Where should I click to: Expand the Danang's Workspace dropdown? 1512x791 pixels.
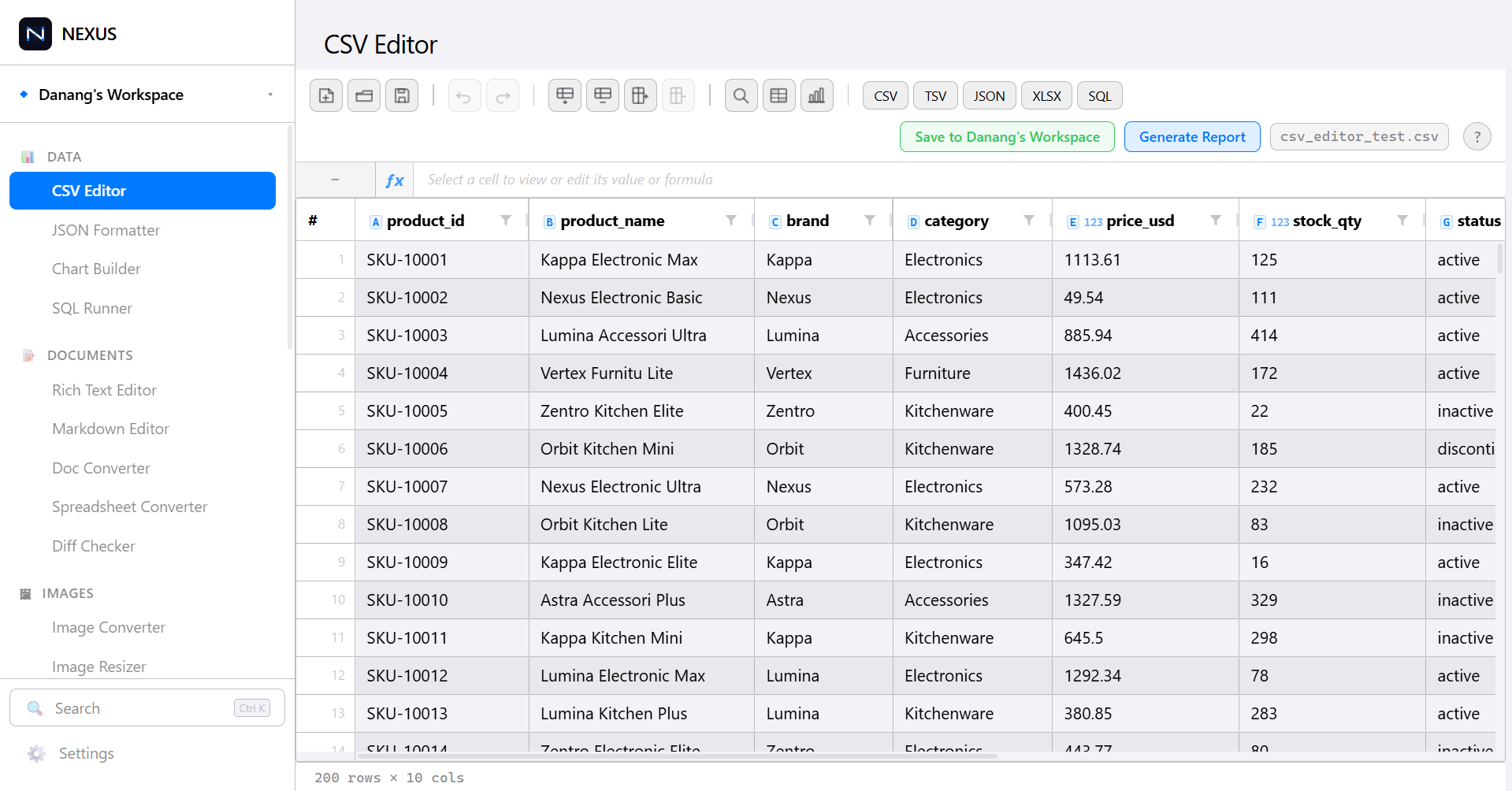270,95
